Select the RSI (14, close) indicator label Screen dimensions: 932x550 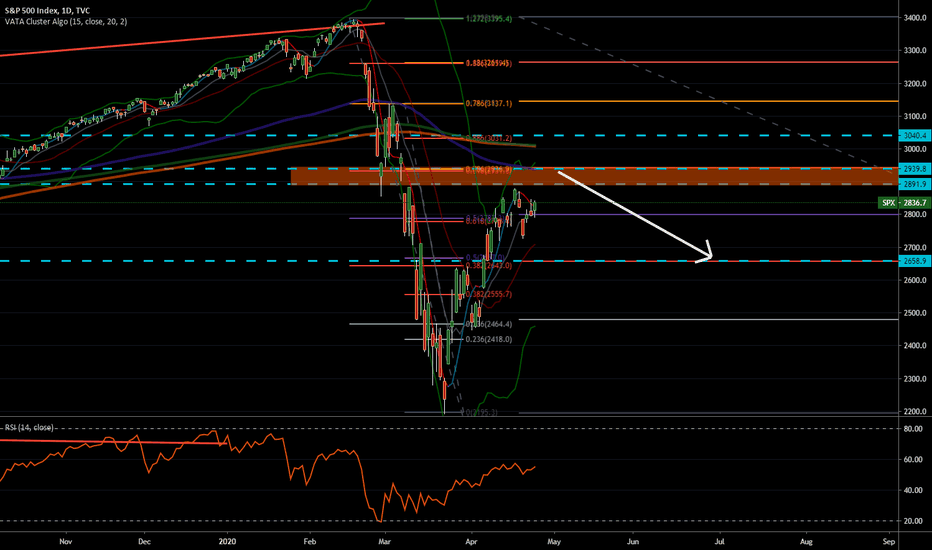[30, 428]
